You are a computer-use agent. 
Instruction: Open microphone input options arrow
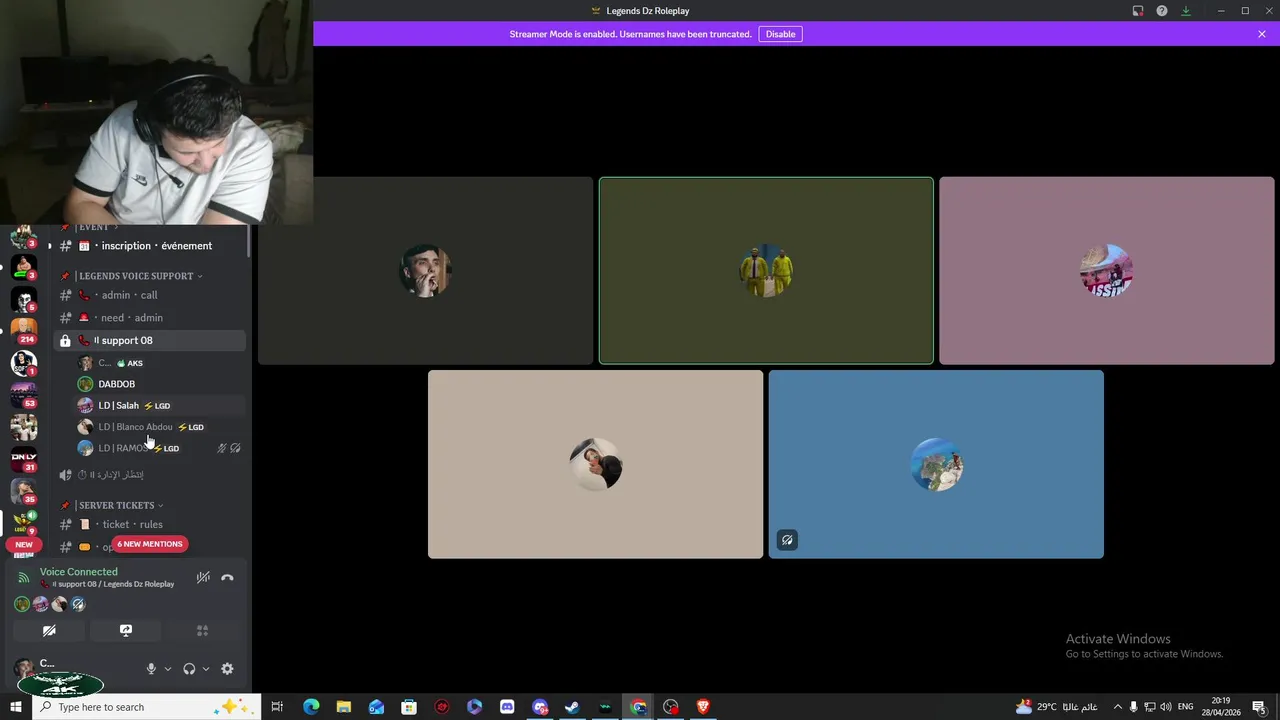[167, 669]
